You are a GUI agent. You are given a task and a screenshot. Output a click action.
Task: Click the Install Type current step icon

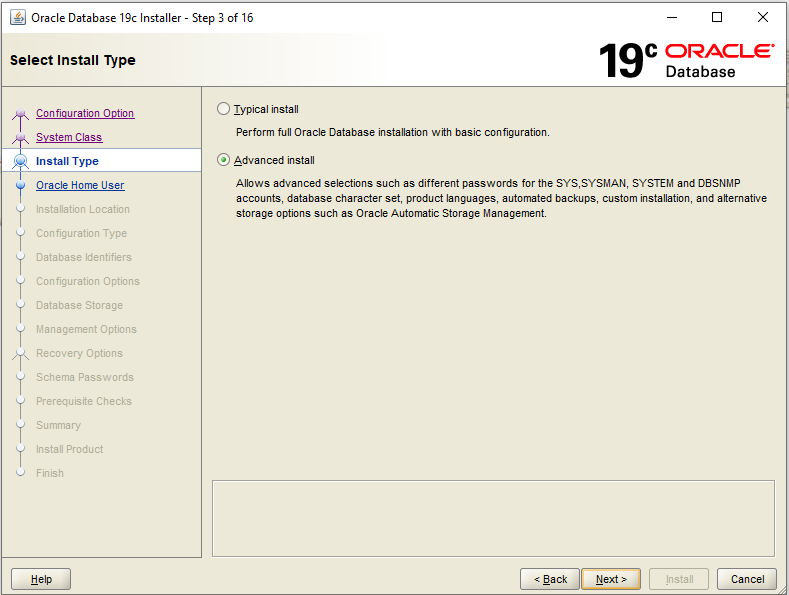coord(21,161)
